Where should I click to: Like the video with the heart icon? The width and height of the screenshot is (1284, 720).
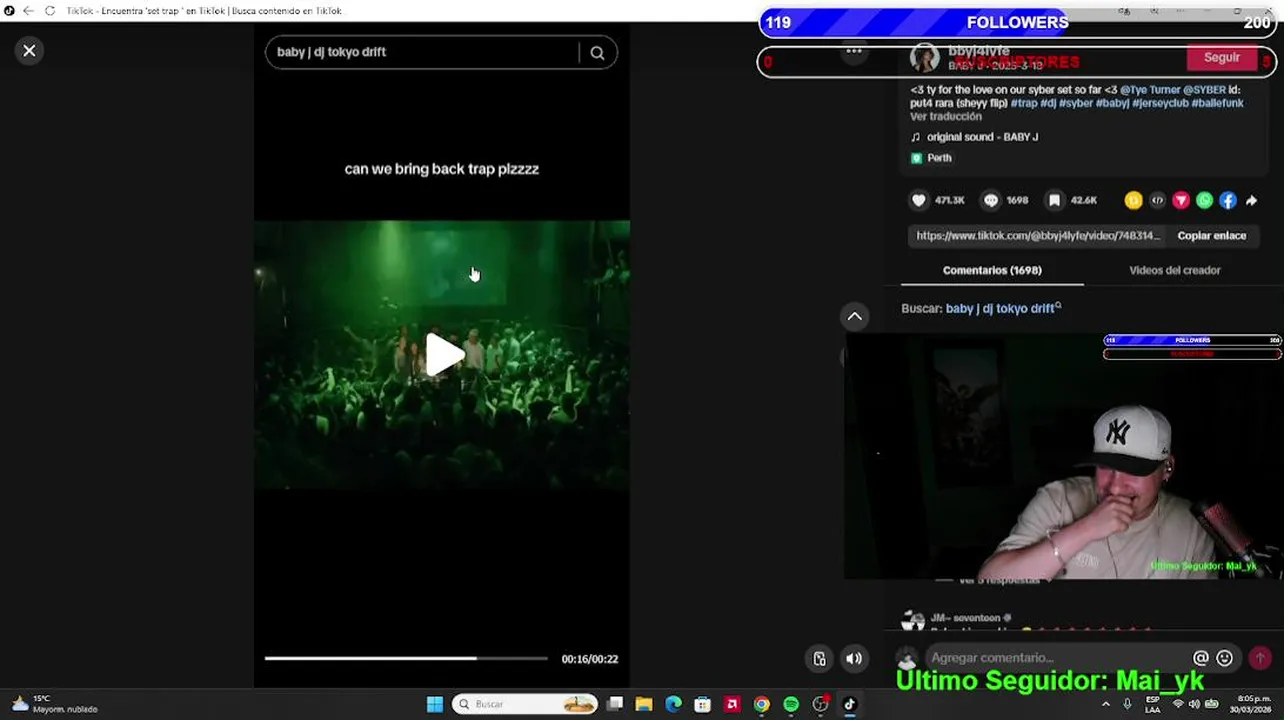[919, 201]
